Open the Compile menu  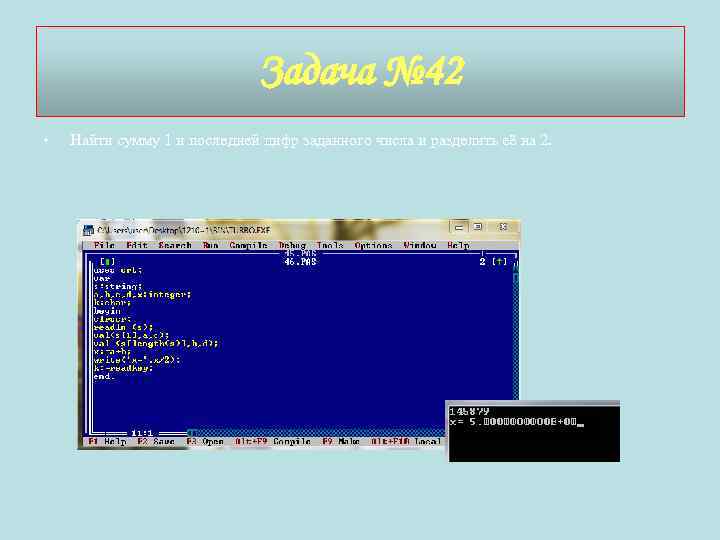(x=248, y=245)
